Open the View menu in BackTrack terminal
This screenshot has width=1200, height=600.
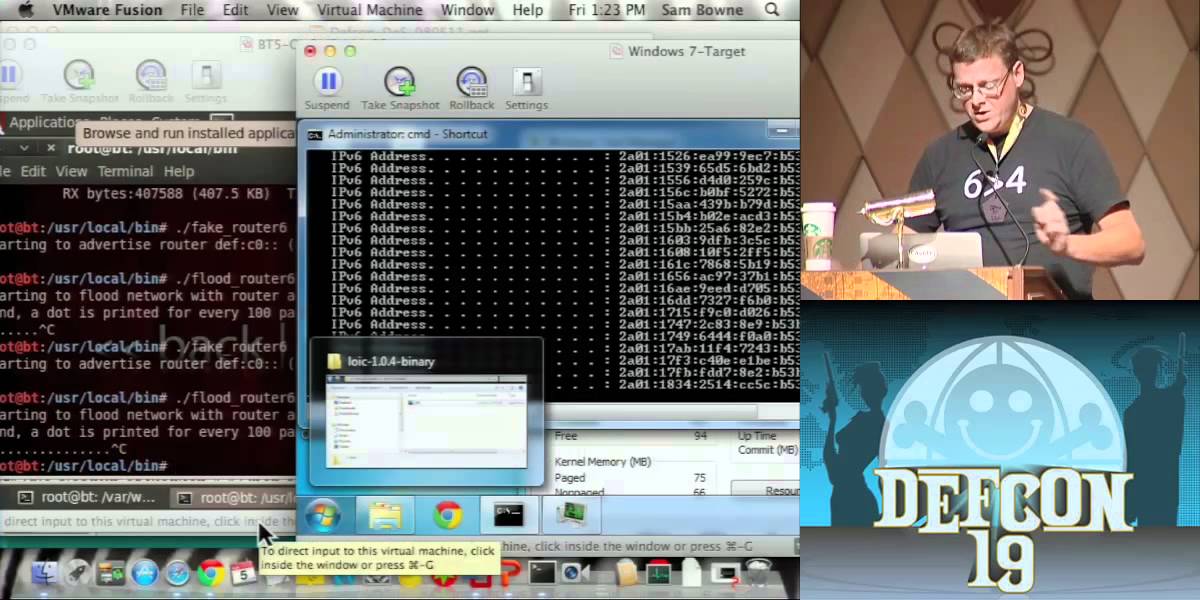(x=71, y=171)
